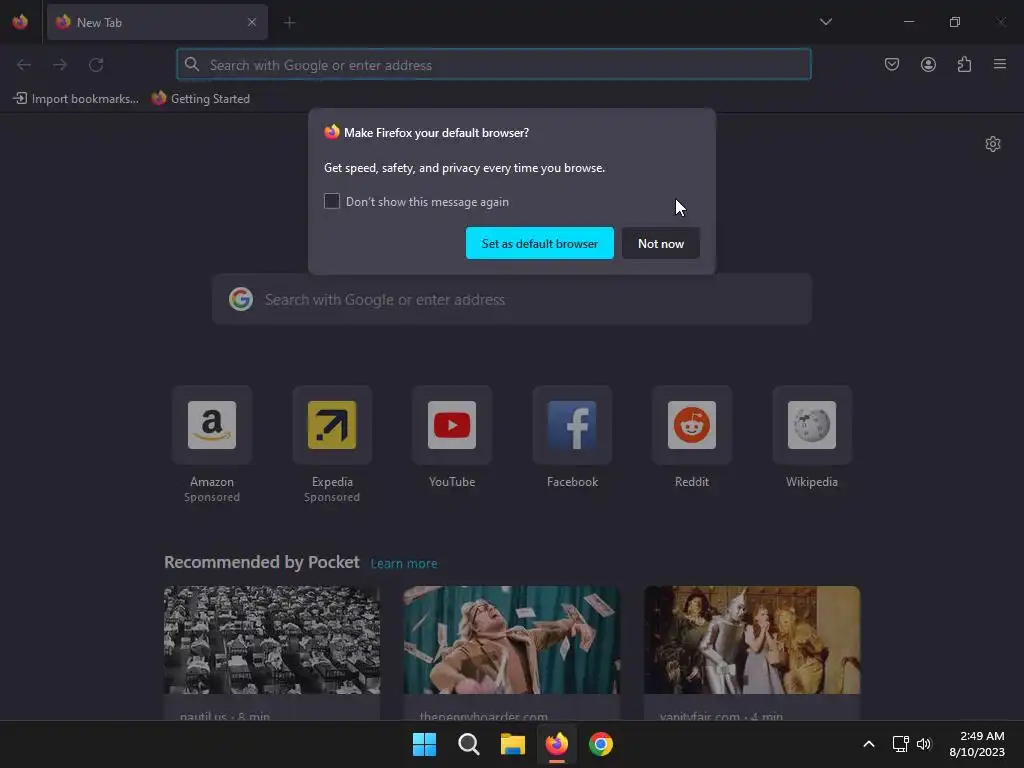Open the vanityfair.com story thumbnail
Viewport: 1024px width, 768px height.
(x=752, y=640)
